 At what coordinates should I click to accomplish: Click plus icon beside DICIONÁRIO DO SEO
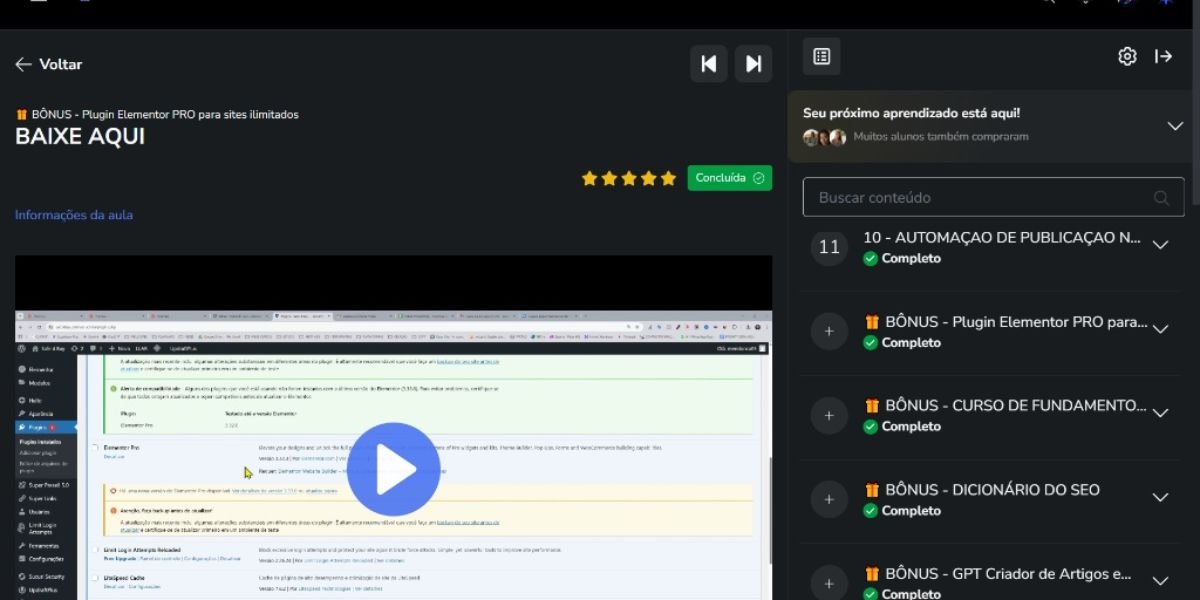(829, 499)
